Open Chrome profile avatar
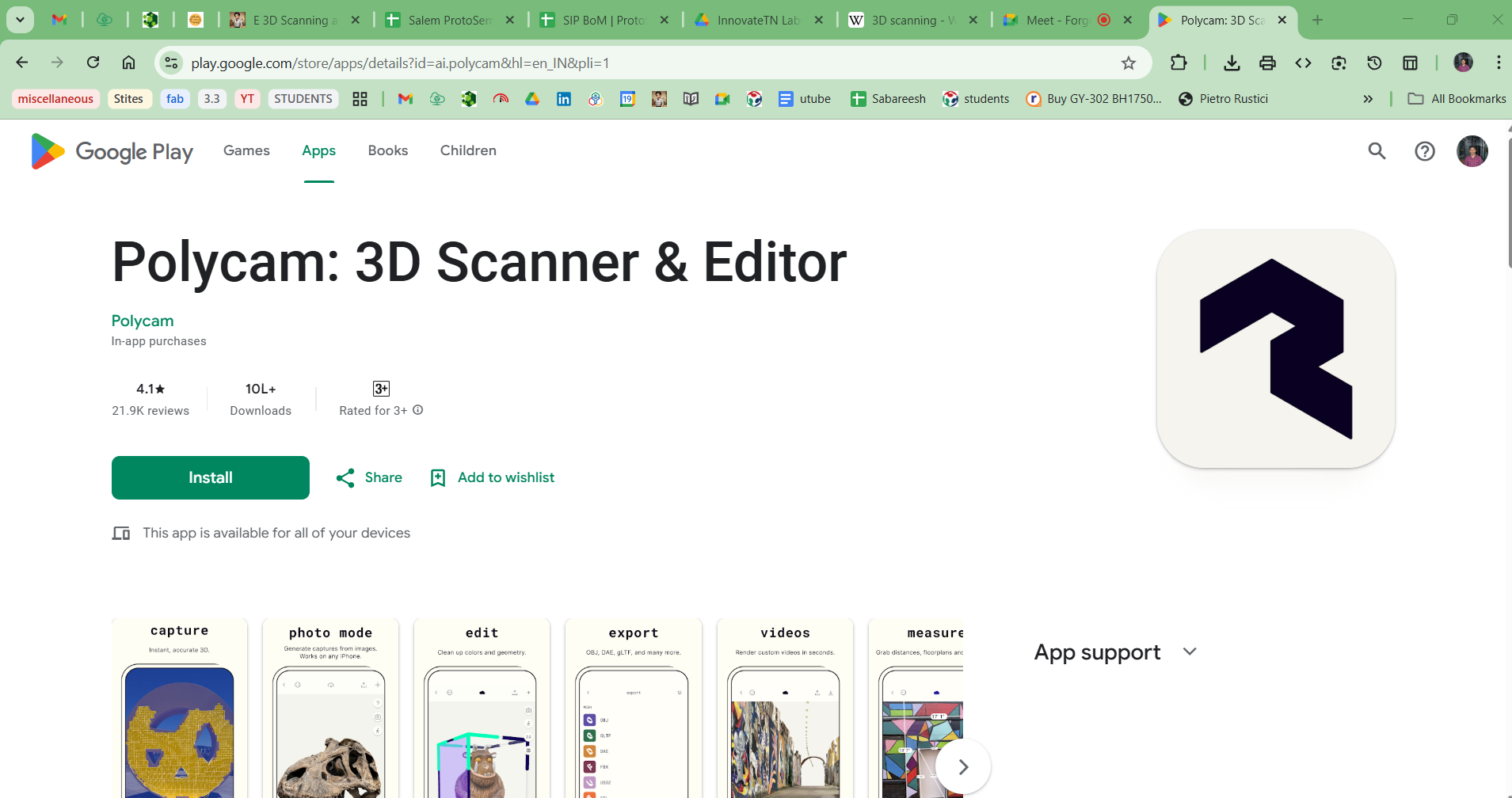 tap(1463, 63)
